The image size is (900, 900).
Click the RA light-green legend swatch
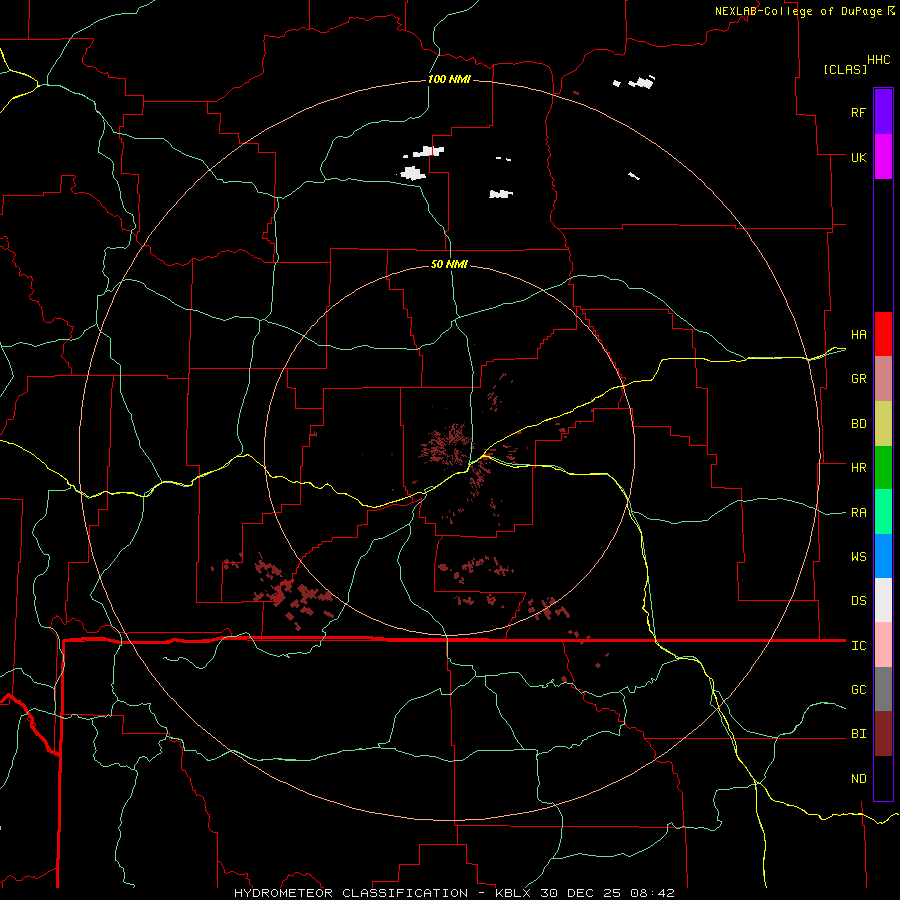pos(883,512)
